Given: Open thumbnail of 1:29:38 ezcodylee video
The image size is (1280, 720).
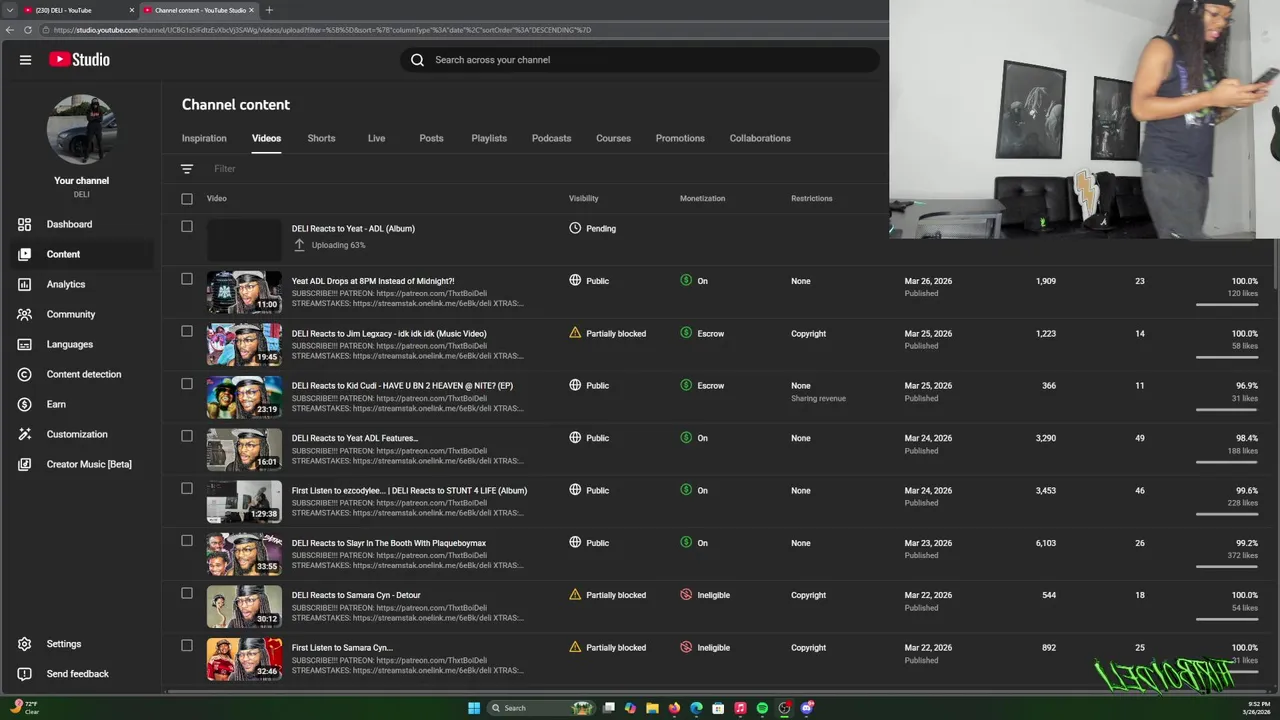Looking at the screenshot, I should tap(244, 502).
